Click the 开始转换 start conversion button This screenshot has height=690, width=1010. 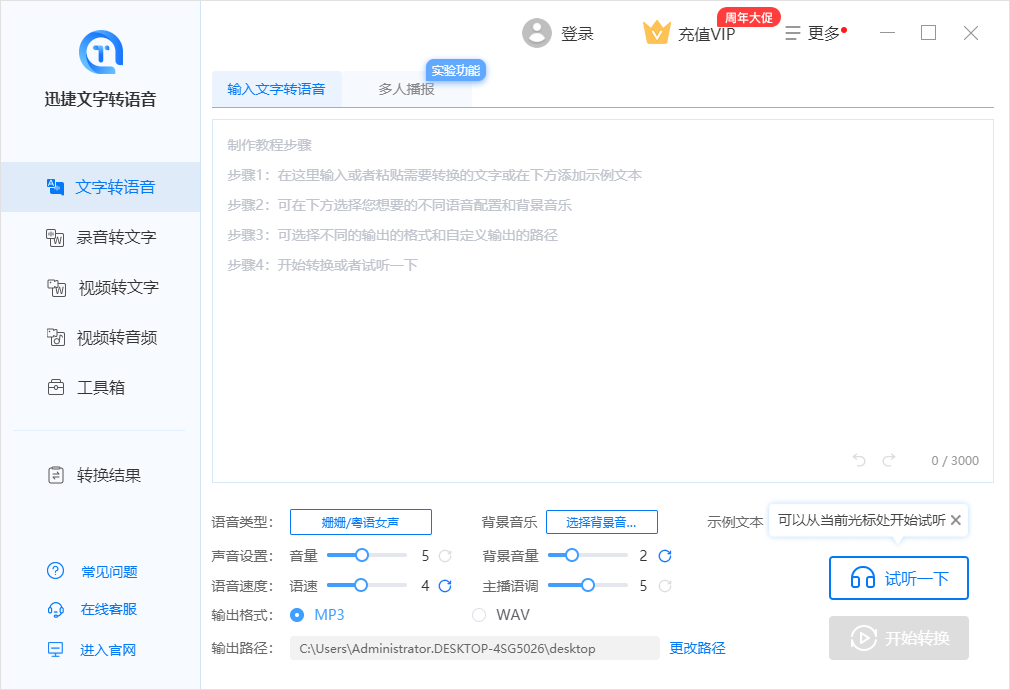[x=899, y=638]
